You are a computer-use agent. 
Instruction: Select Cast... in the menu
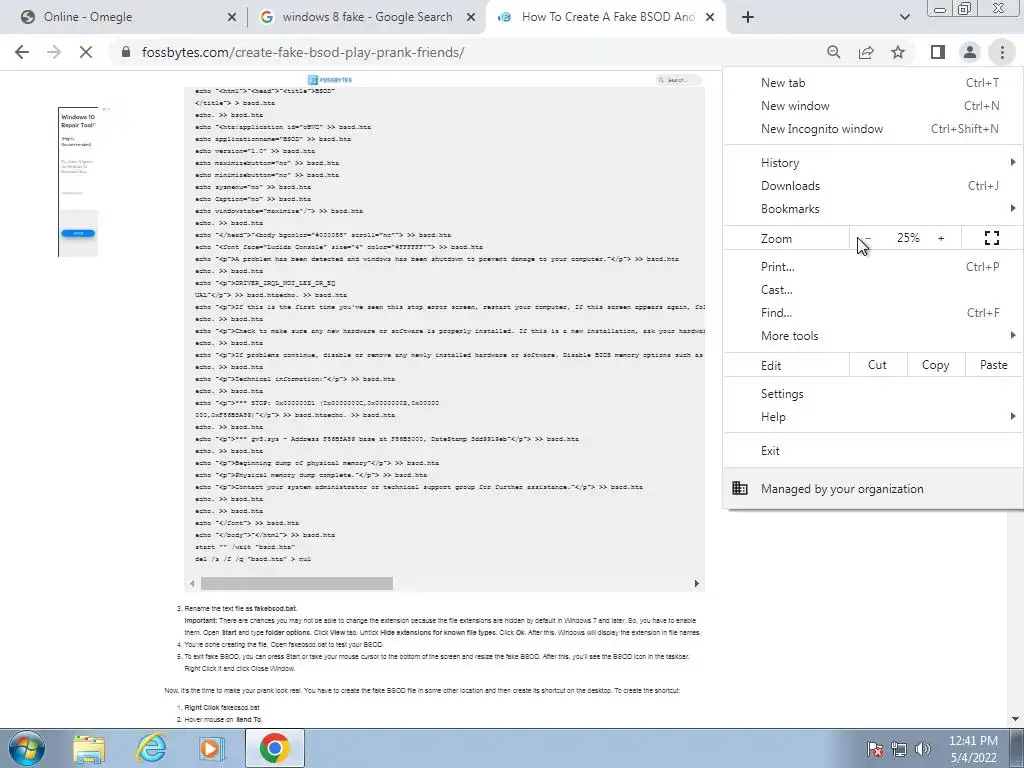[873, 289]
